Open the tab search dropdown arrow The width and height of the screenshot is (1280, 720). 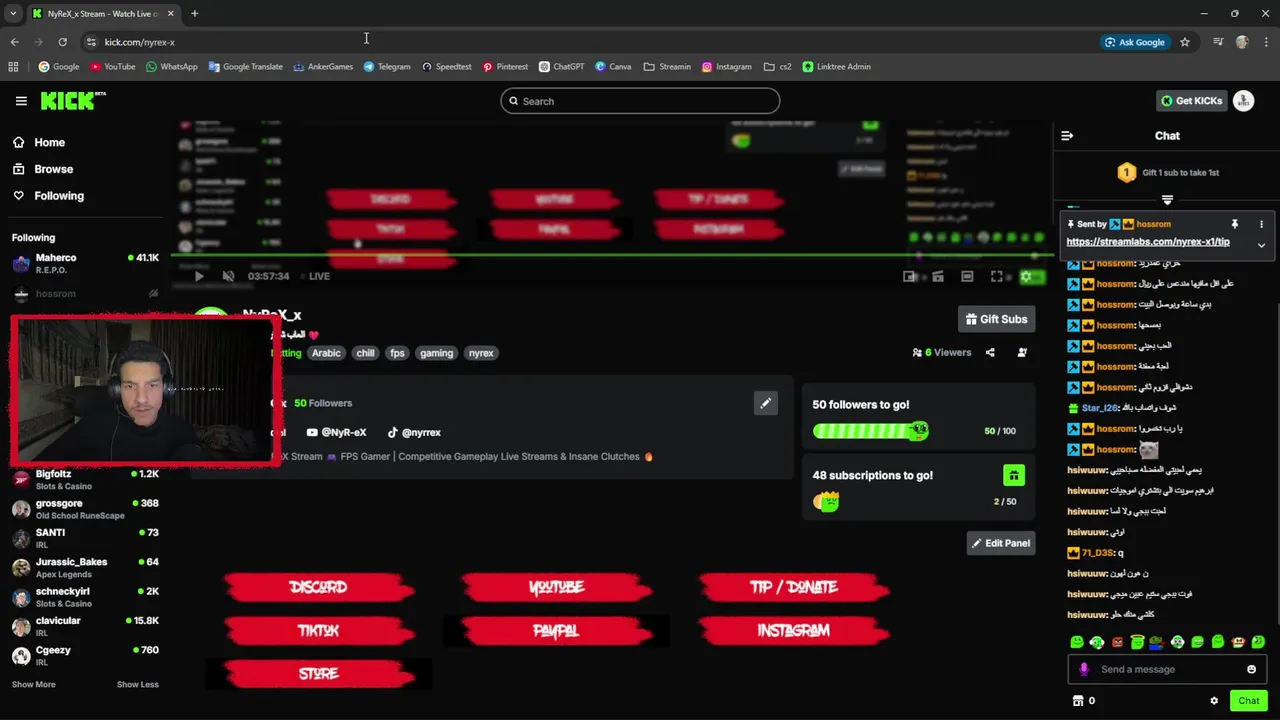[13, 13]
